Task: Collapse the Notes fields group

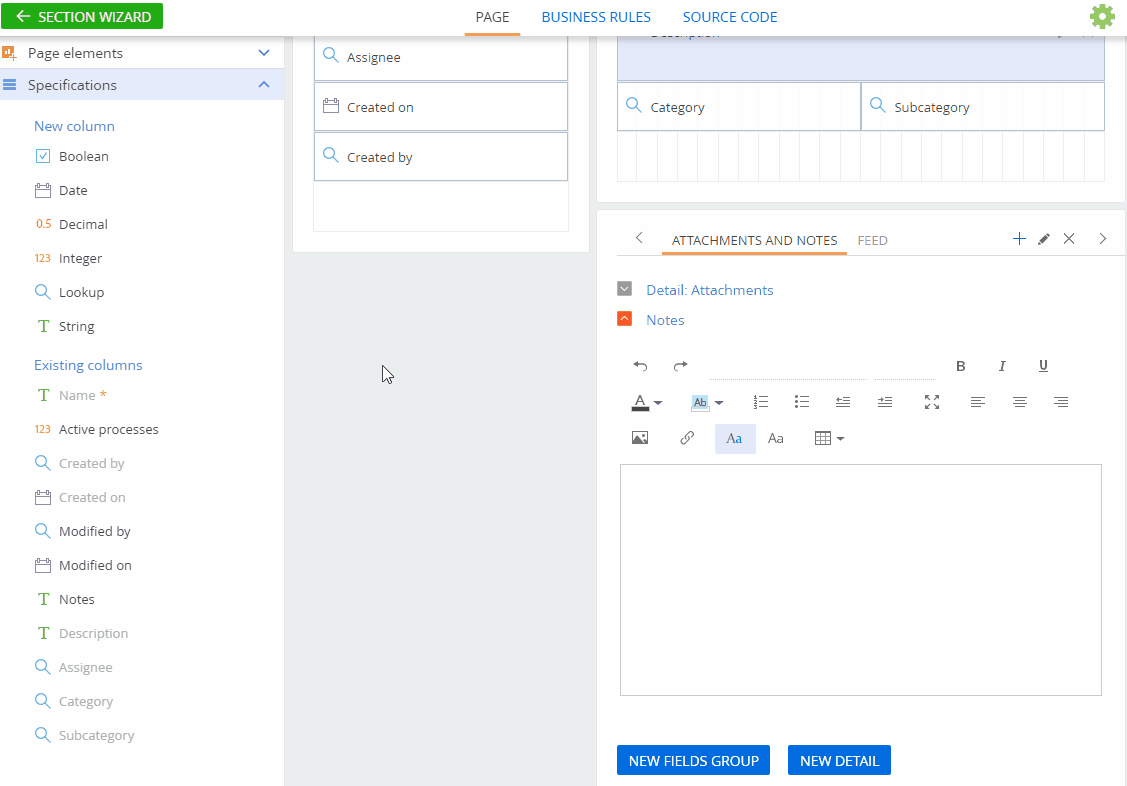Action: point(625,318)
